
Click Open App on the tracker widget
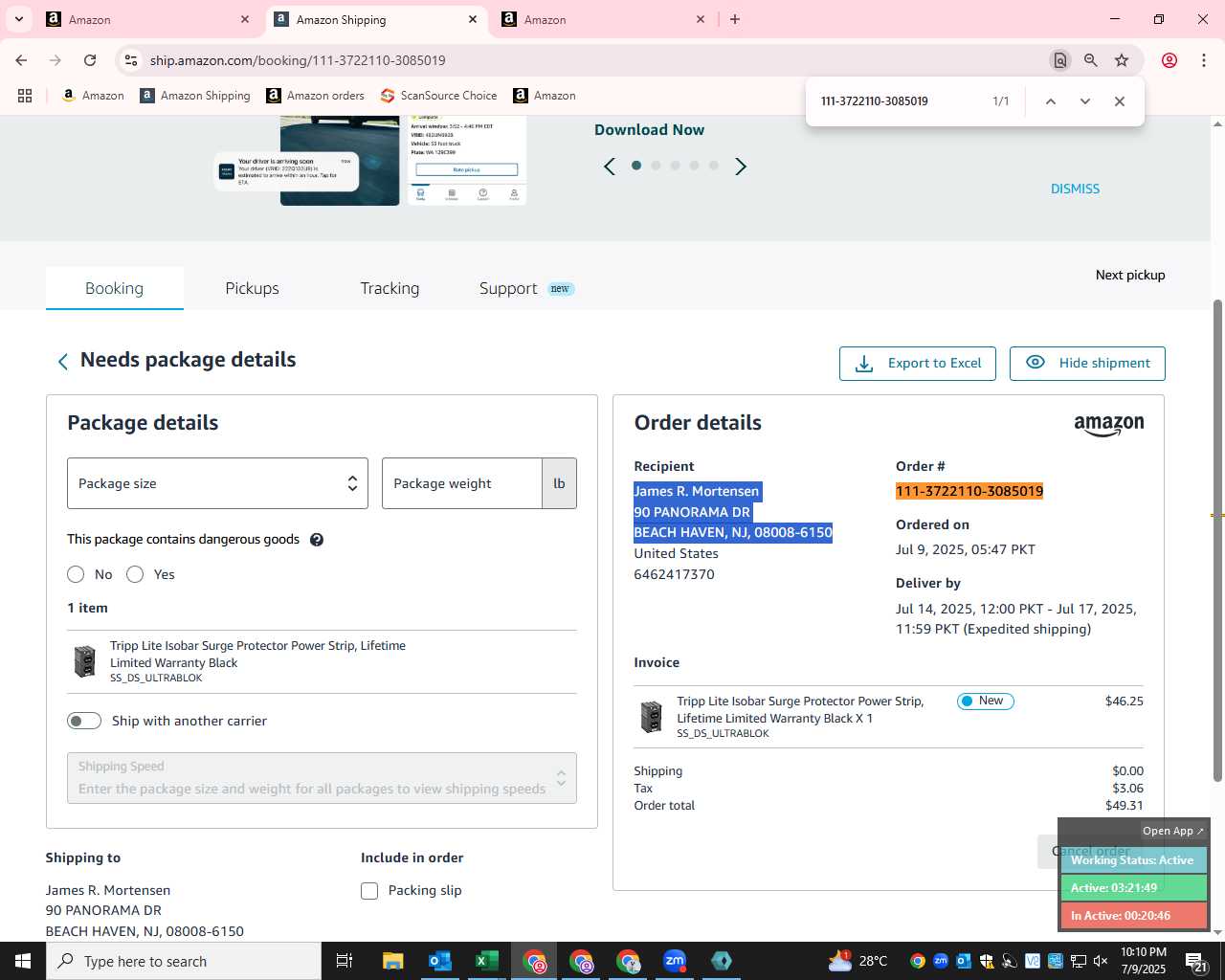pyautogui.click(x=1173, y=831)
